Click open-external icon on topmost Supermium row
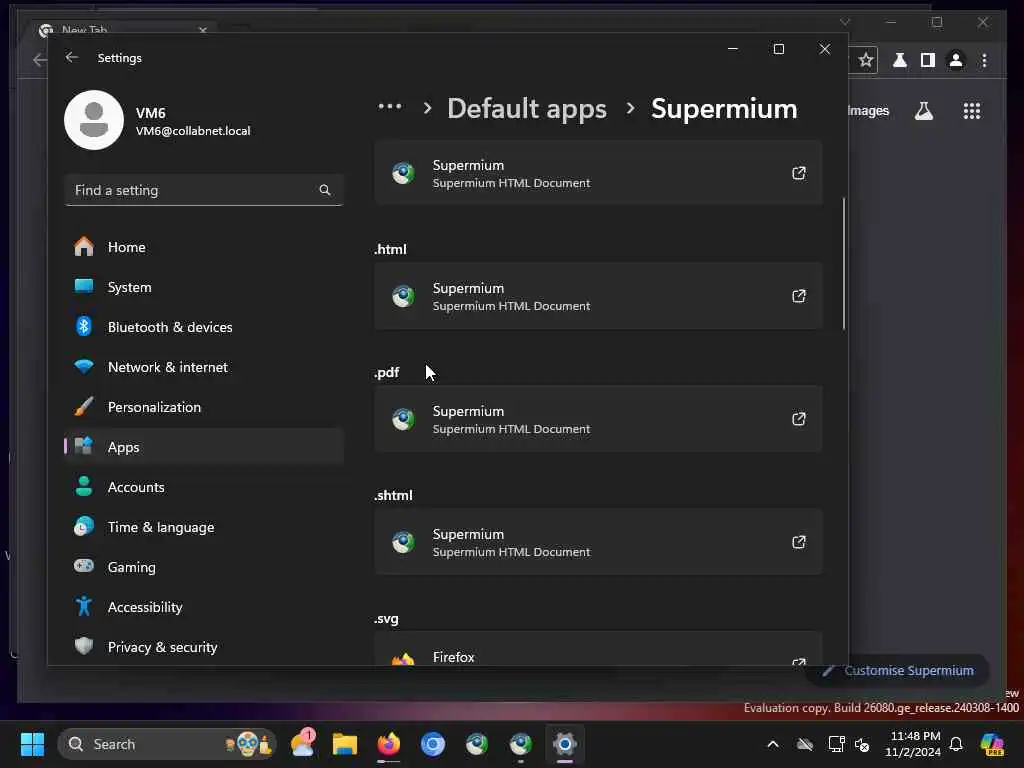The image size is (1024, 768). coord(799,173)
